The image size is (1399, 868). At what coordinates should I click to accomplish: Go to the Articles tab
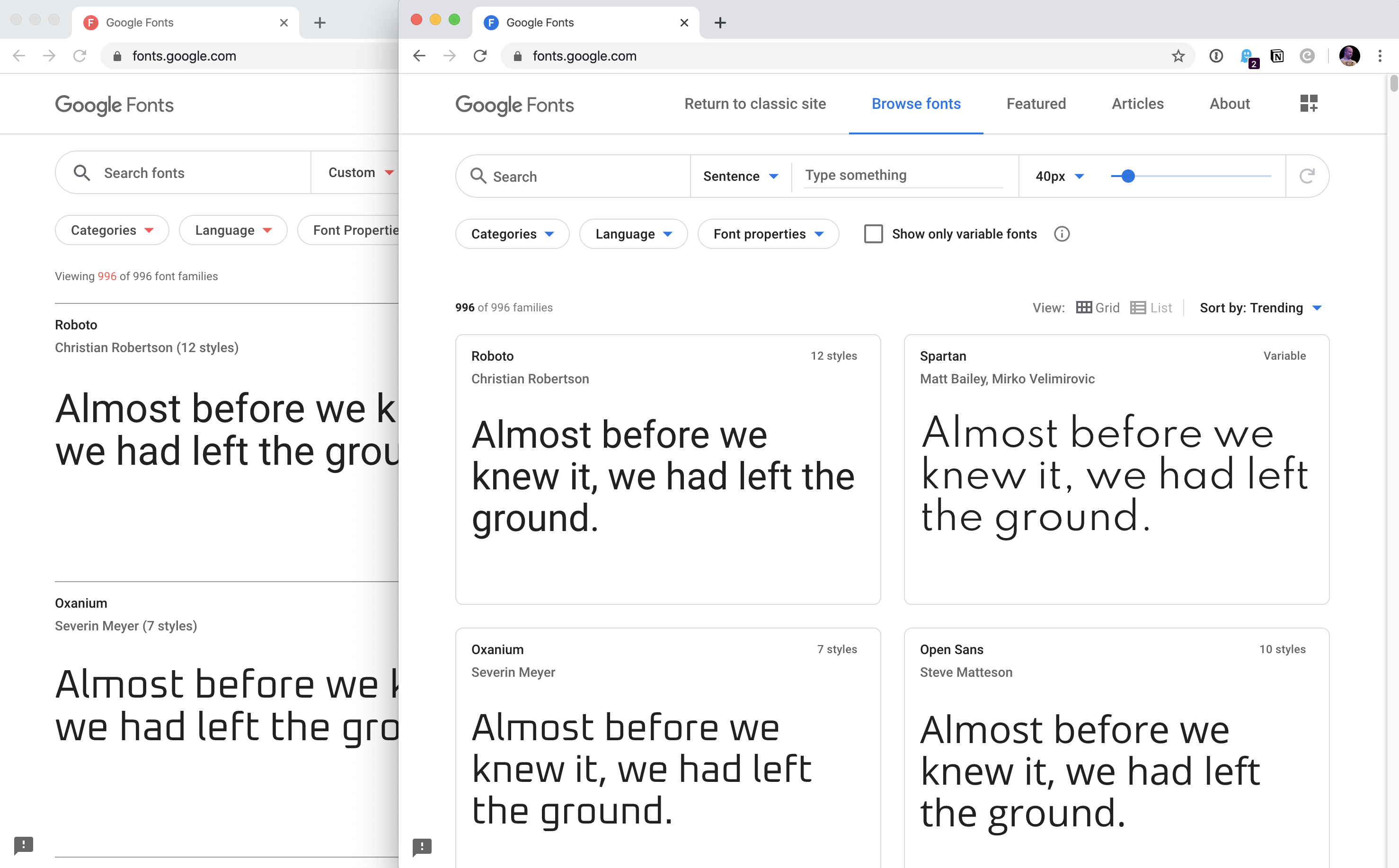tap(1137, 104)
